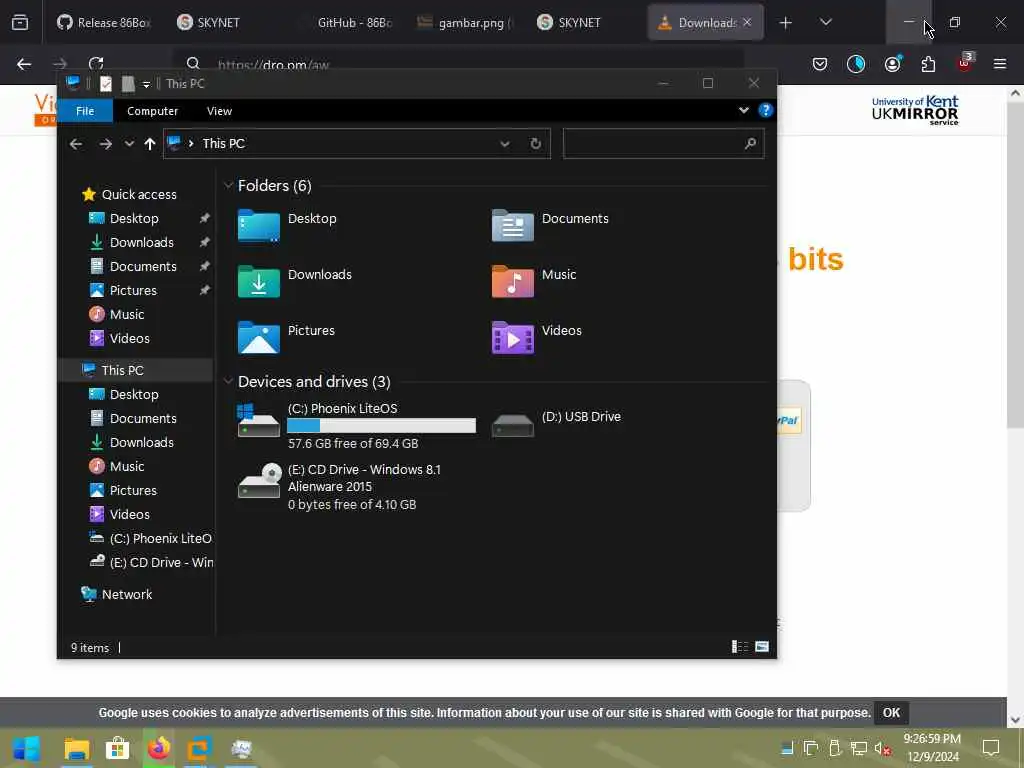
Task: Open the Desktop folder in the Folders section
Action: pyautogui.click(x=287, y=226)
